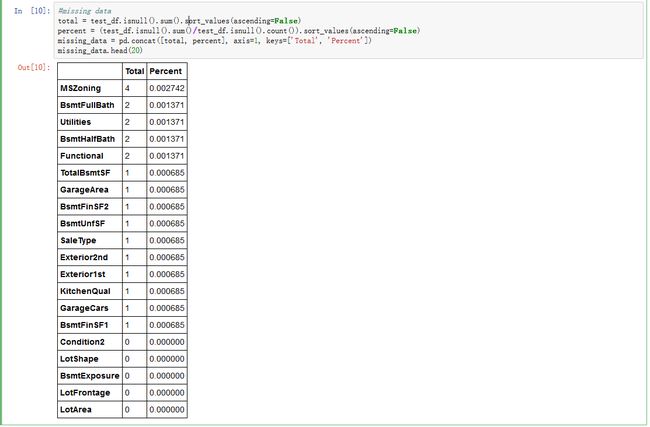Select the GarageArea row label
Image resolution: width=650 pixels, height=427 pixels.
point(84,190)
